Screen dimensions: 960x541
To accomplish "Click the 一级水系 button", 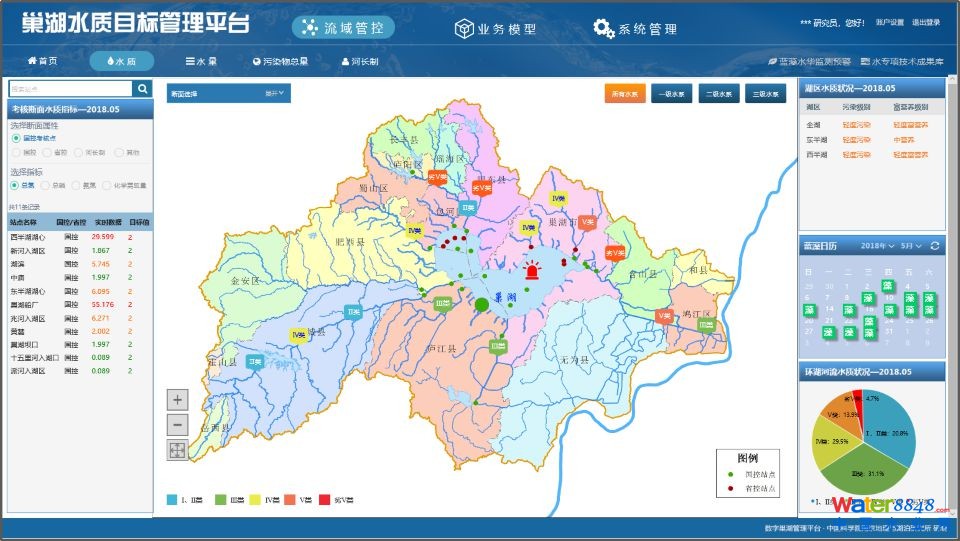I will [x=672, y=95].
